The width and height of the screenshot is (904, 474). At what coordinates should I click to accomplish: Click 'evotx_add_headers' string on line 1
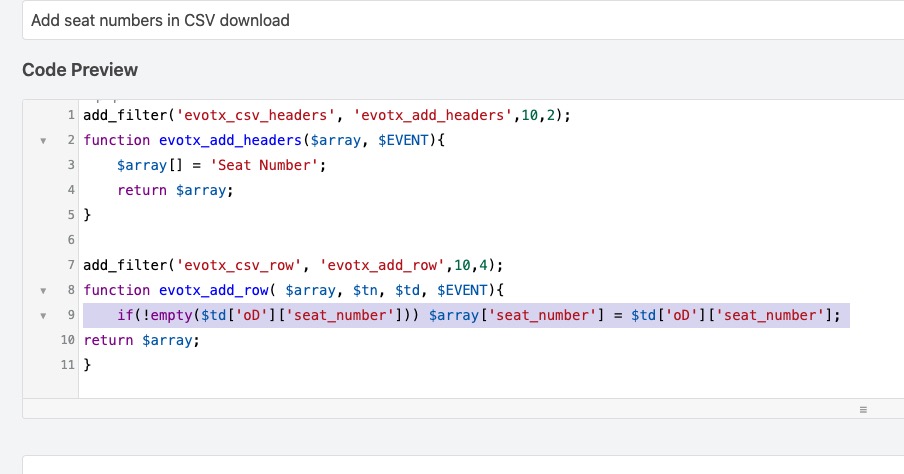[432, 115]
